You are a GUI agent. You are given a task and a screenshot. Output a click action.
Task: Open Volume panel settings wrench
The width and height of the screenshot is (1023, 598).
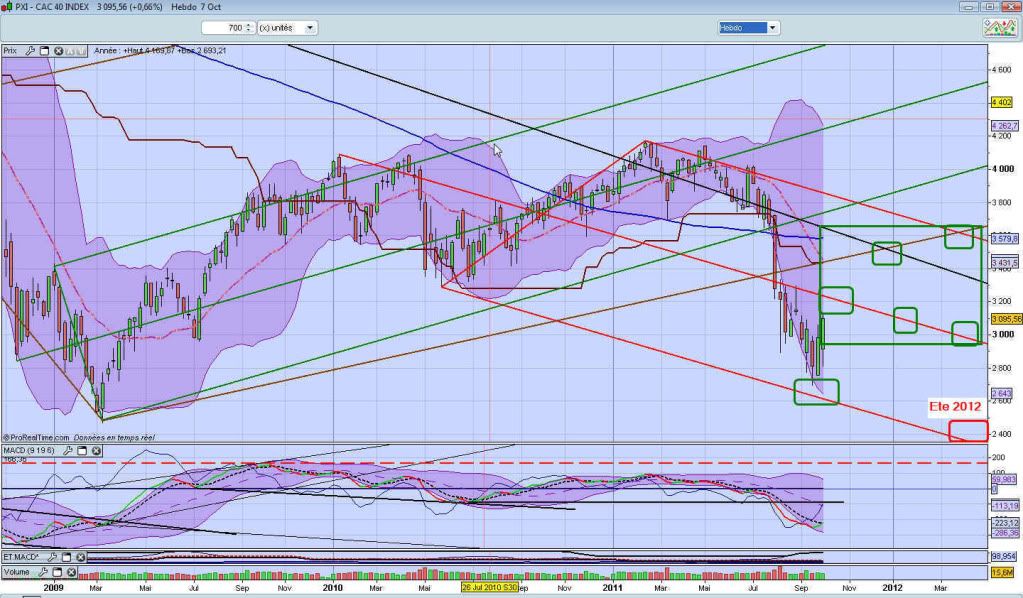click(x=44, y=572)
